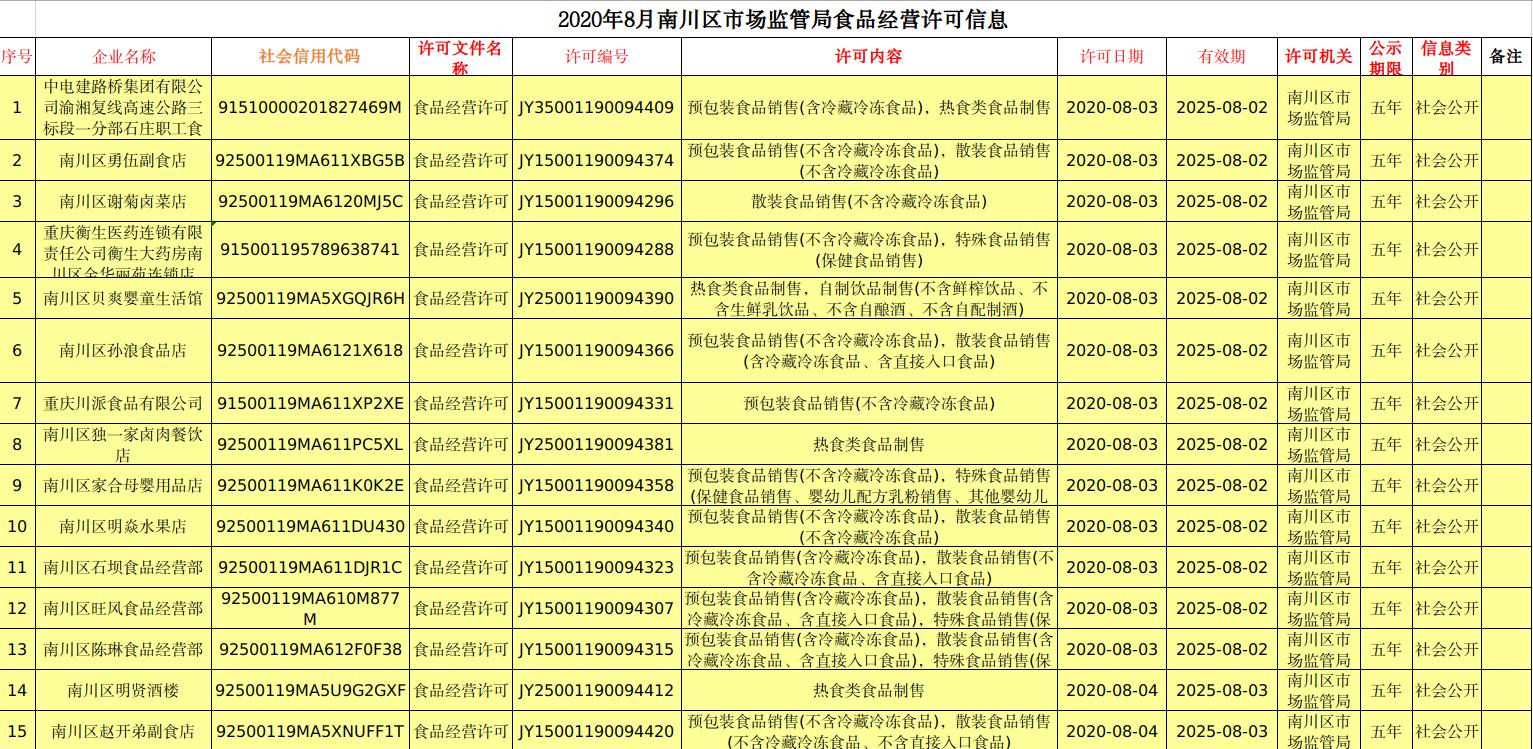Click the 许可机关 header cell
This screenshot has height=749, width=1533.
tap(1318, 57)
